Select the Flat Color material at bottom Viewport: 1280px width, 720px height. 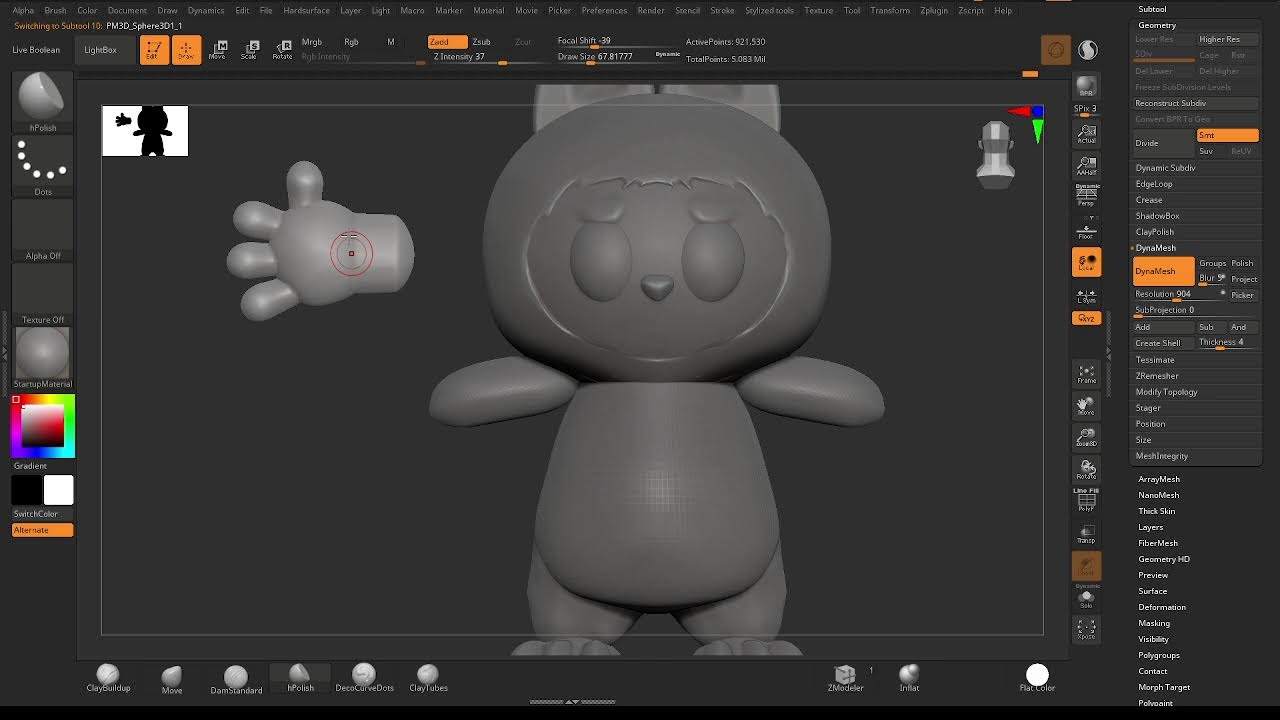[x=1037, y=678]
